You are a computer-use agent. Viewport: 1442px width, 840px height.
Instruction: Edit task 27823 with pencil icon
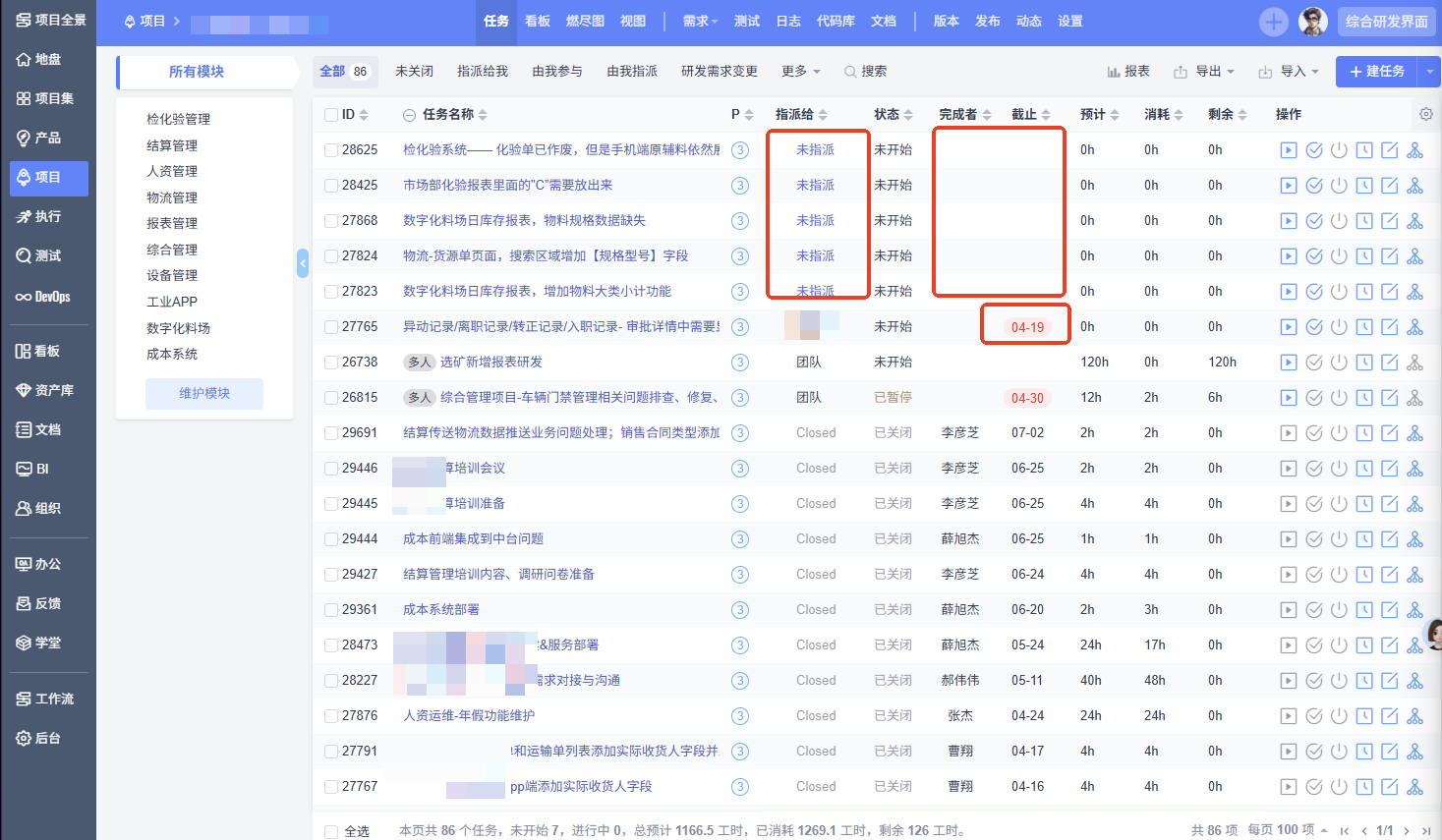click(x=1390, y=292)
